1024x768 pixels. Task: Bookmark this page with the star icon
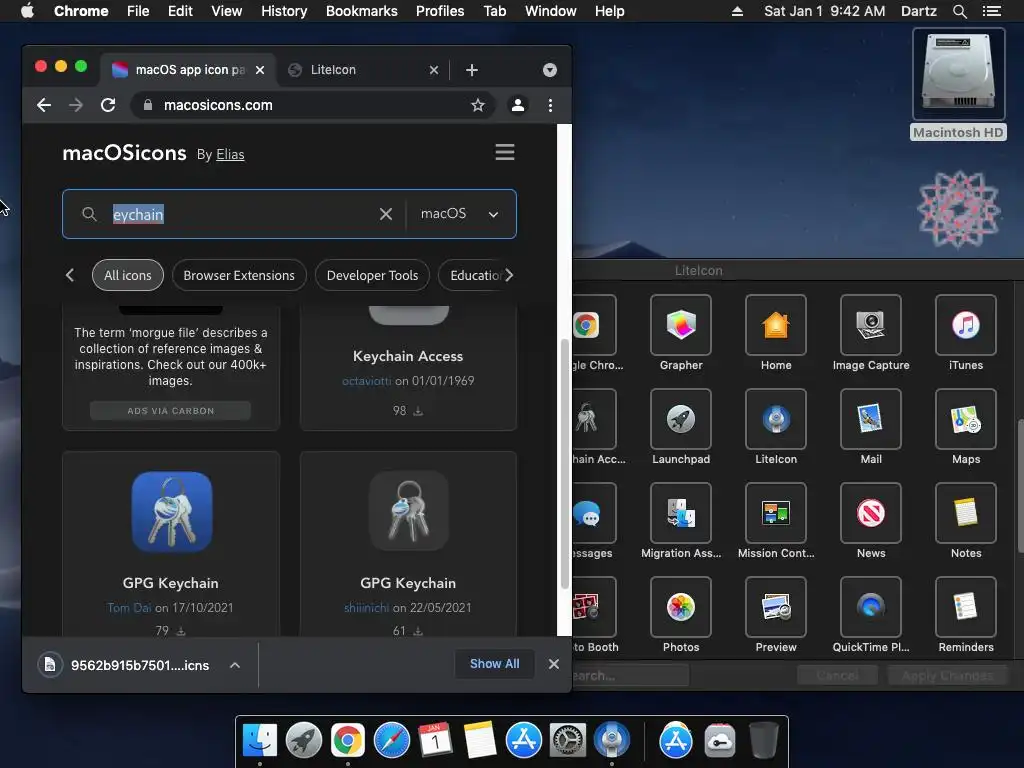tap(478, 105)
